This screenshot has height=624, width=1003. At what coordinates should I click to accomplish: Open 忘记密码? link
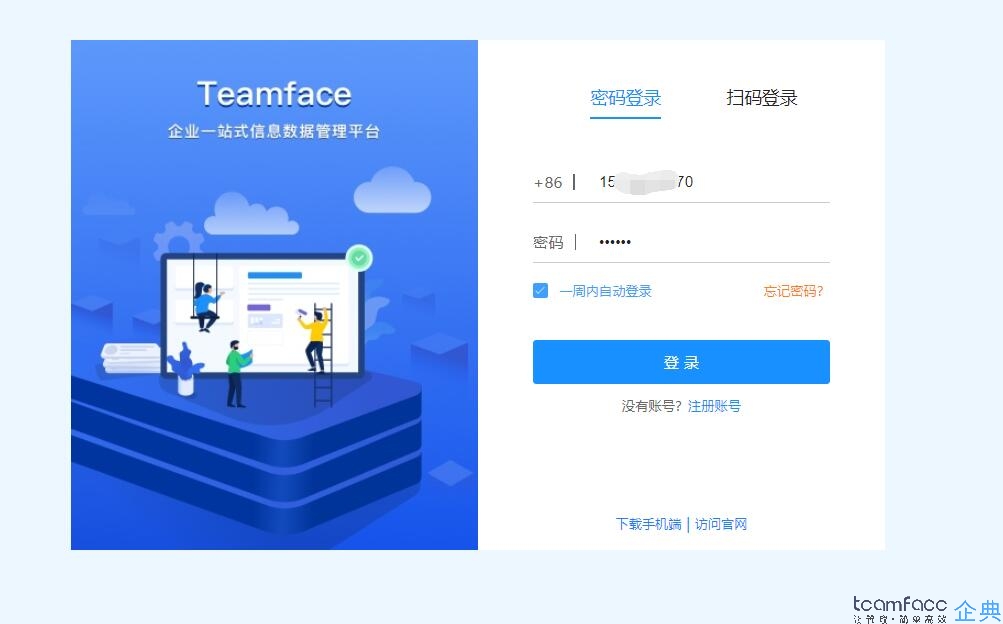click(793, 292)
